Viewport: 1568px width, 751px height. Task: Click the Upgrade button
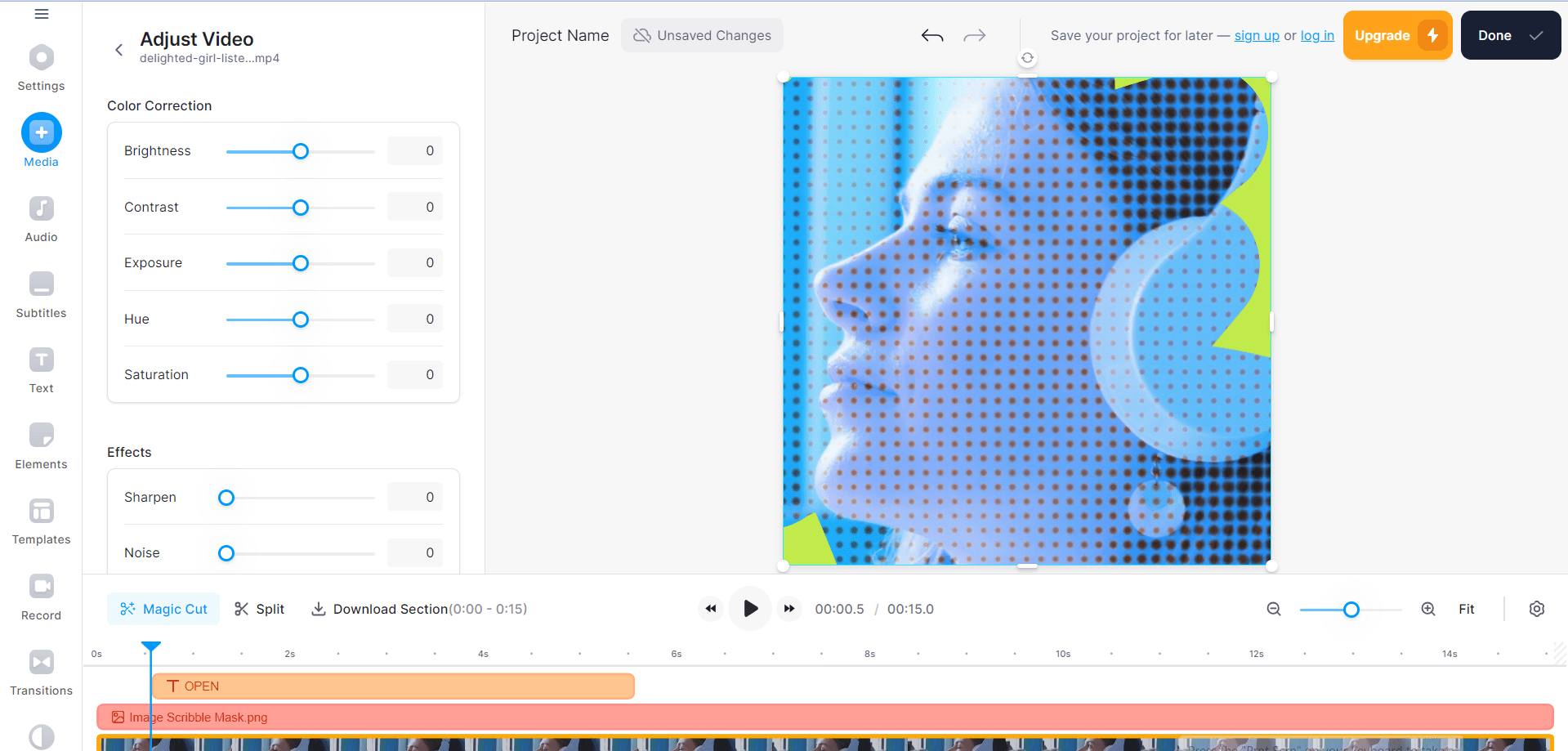[1396, 35]
